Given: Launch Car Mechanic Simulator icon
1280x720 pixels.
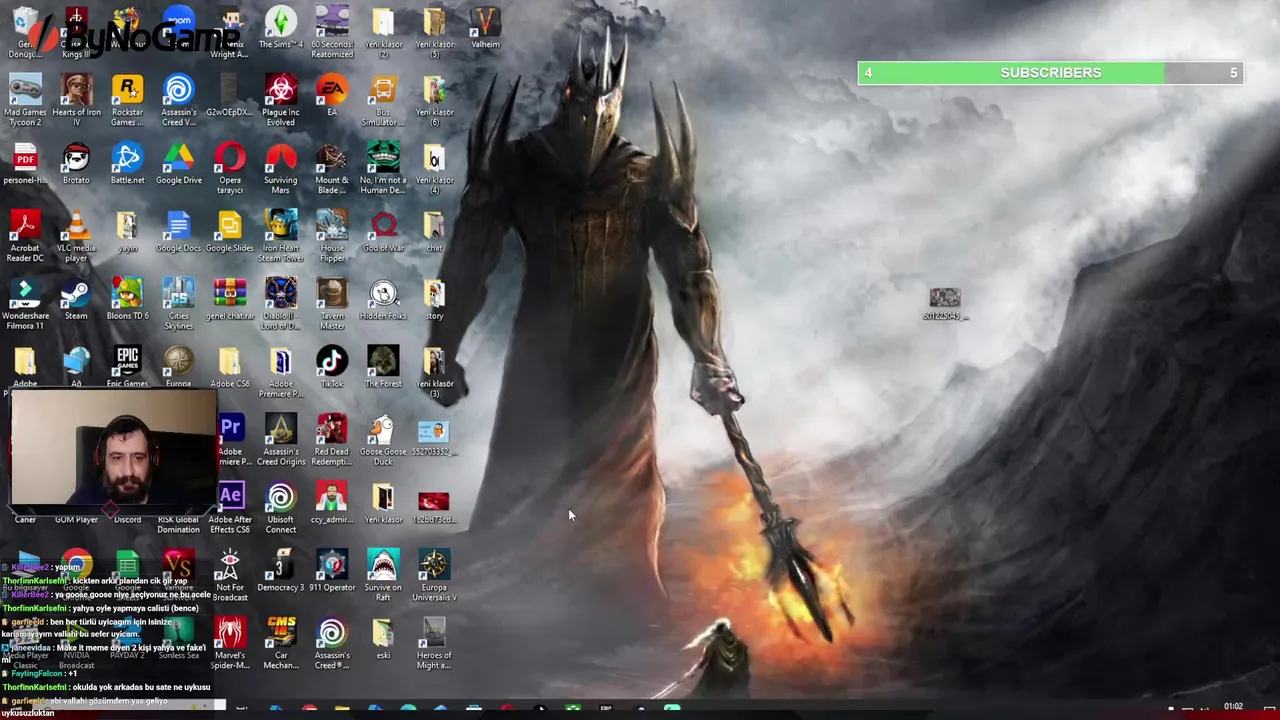Looking at the screenshot, I should [x=281, y=643].
